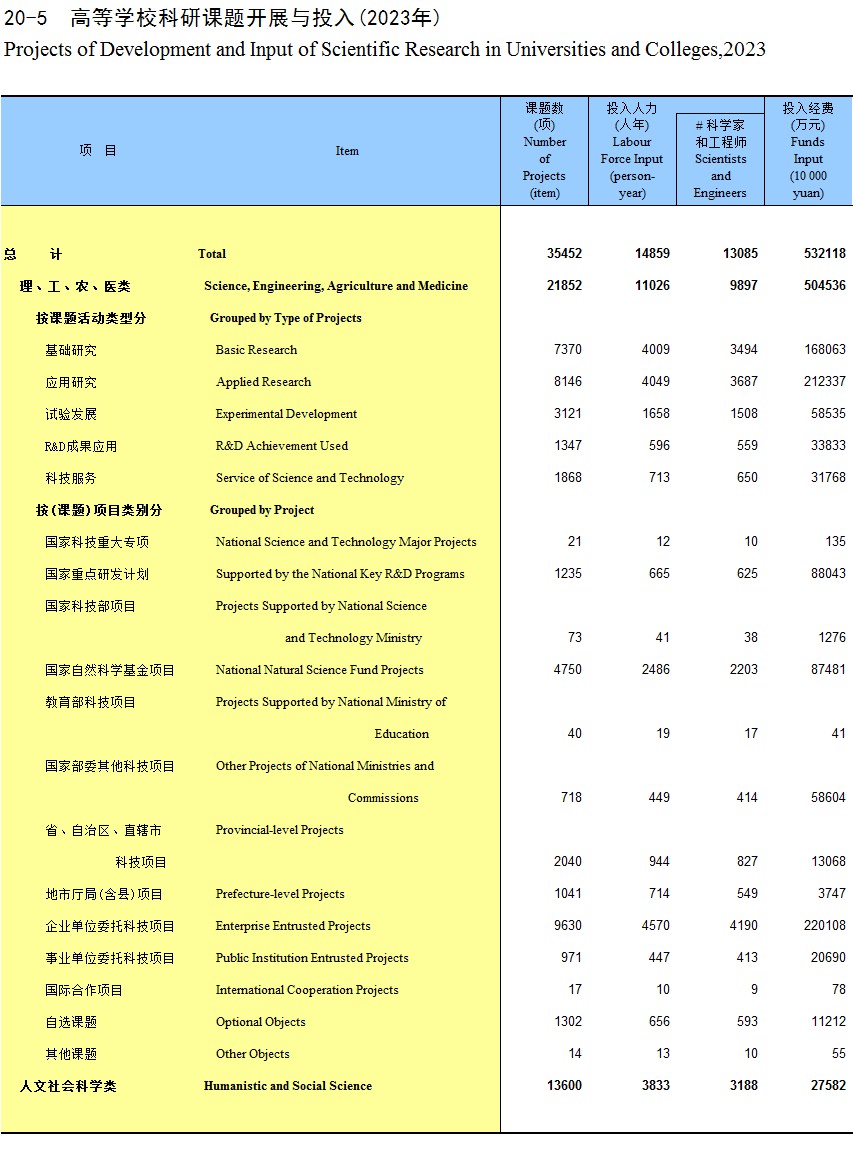Click 'National Science and Technology Major Projects'
This screenshot has height=1166, width=853.
pyautogui.click(x=346, y=542)
